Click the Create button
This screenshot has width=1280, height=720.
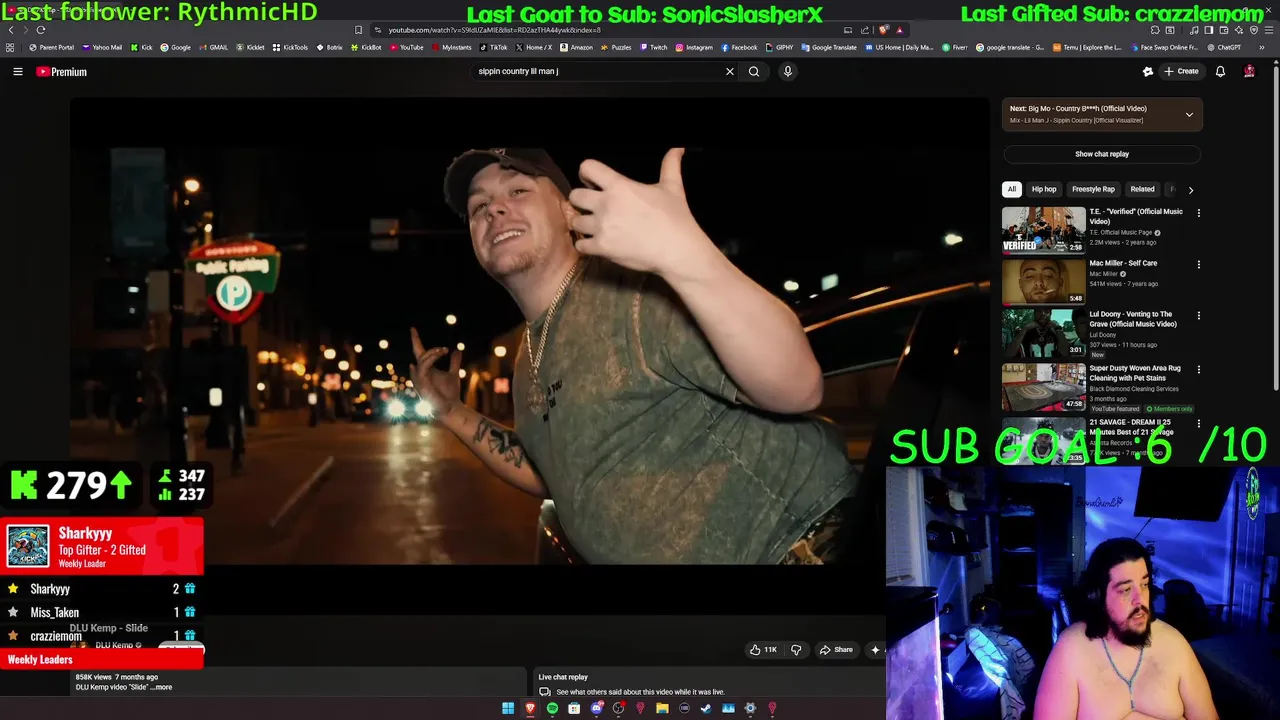[x=1181, y=72]
